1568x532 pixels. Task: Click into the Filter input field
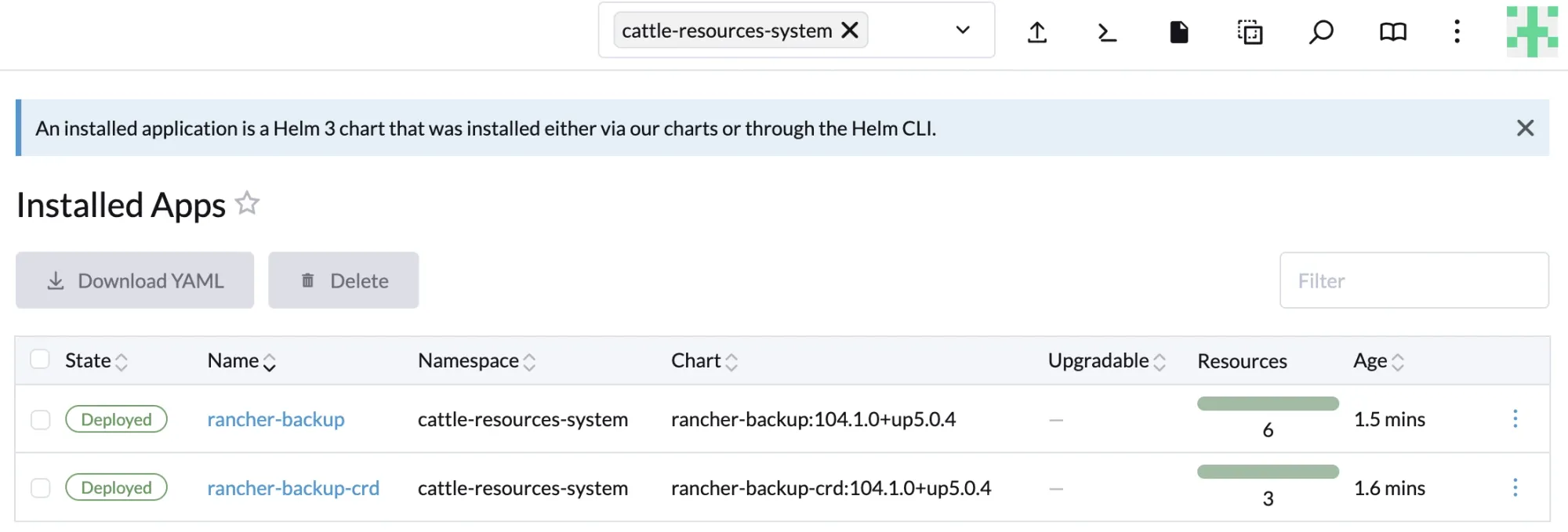click(x=1414, y=280)
